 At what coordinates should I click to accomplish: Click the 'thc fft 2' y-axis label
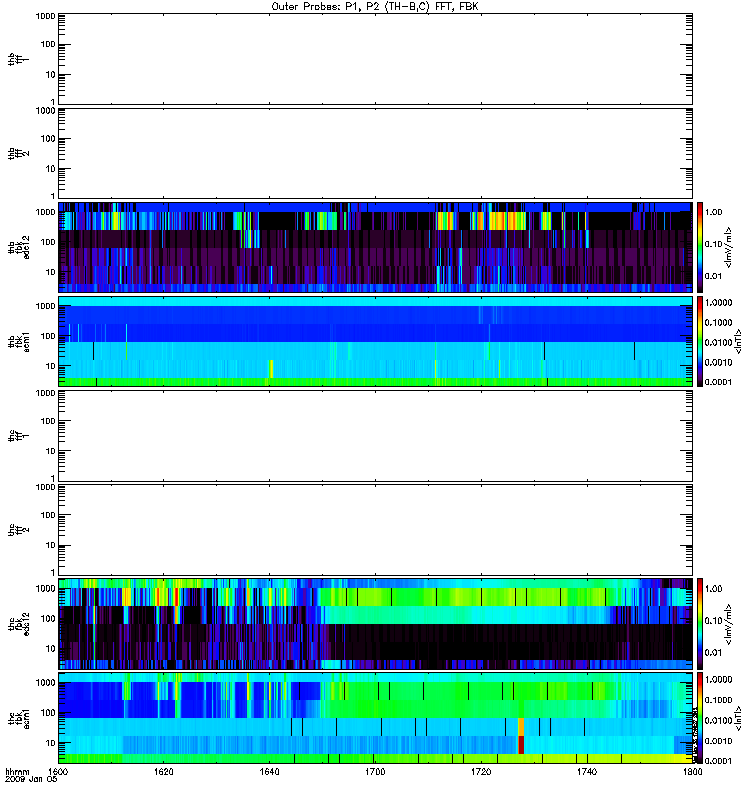pyautogui.click(x=19, y=530)
